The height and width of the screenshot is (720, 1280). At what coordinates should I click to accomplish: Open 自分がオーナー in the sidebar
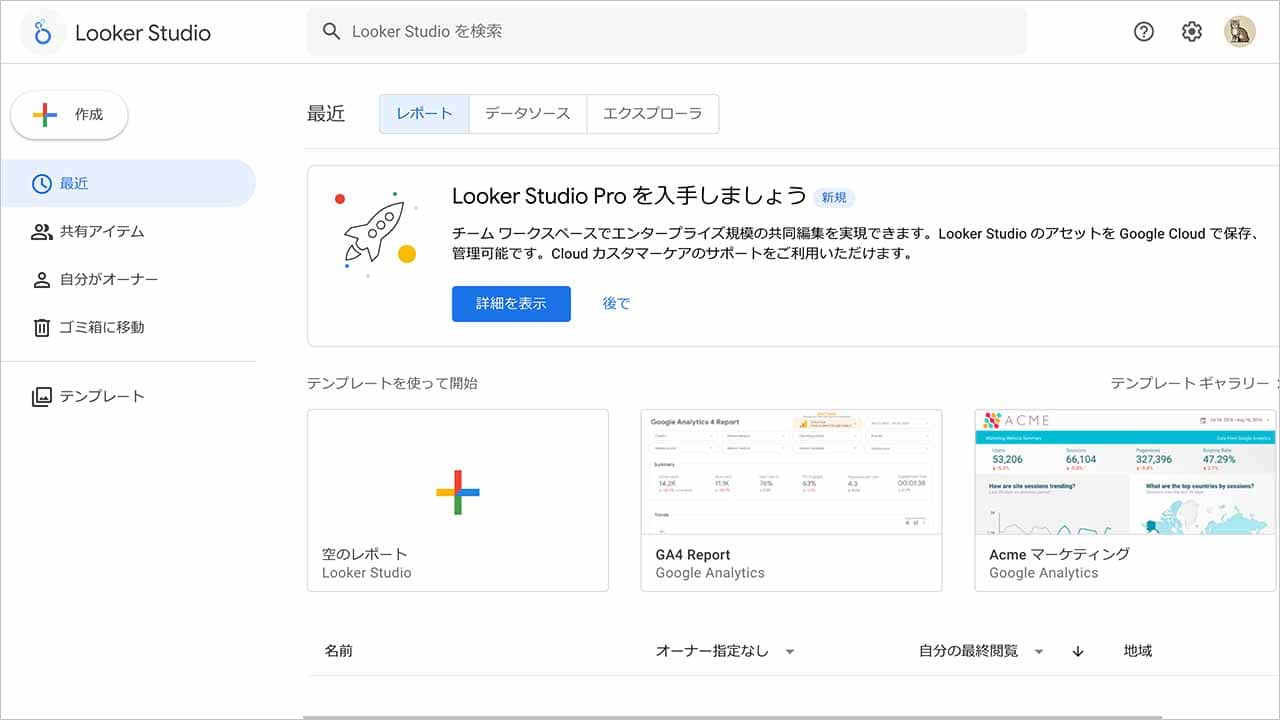pos(128,279)
